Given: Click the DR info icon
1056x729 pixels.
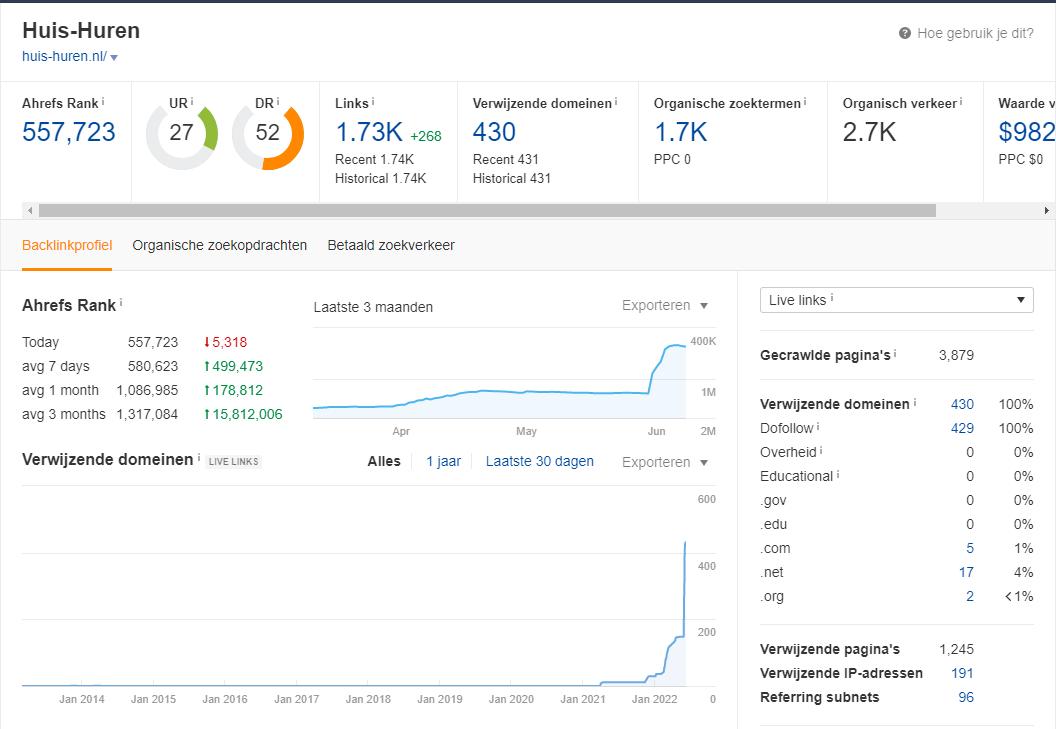Looking at the screenshot, I should [277, 102].
